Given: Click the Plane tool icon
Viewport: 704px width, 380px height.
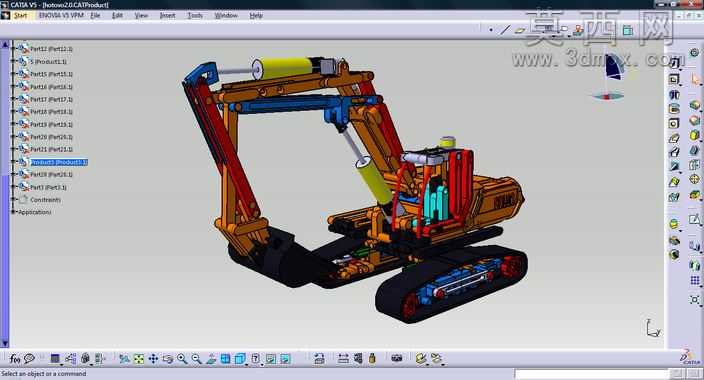Looking at the screenshot, I should 520,30.
